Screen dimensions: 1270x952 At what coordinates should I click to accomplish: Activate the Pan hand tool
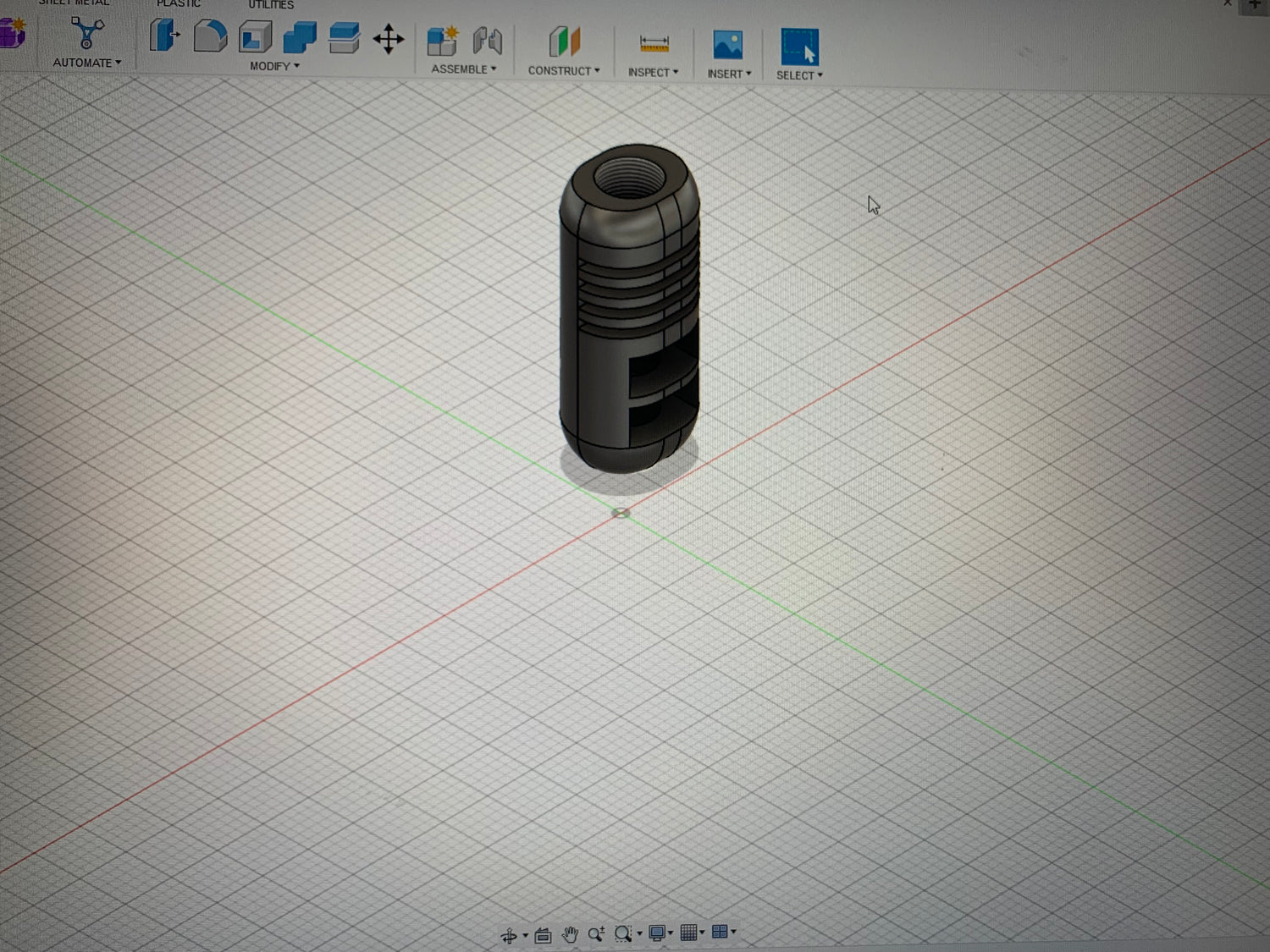tap(570, 934)
